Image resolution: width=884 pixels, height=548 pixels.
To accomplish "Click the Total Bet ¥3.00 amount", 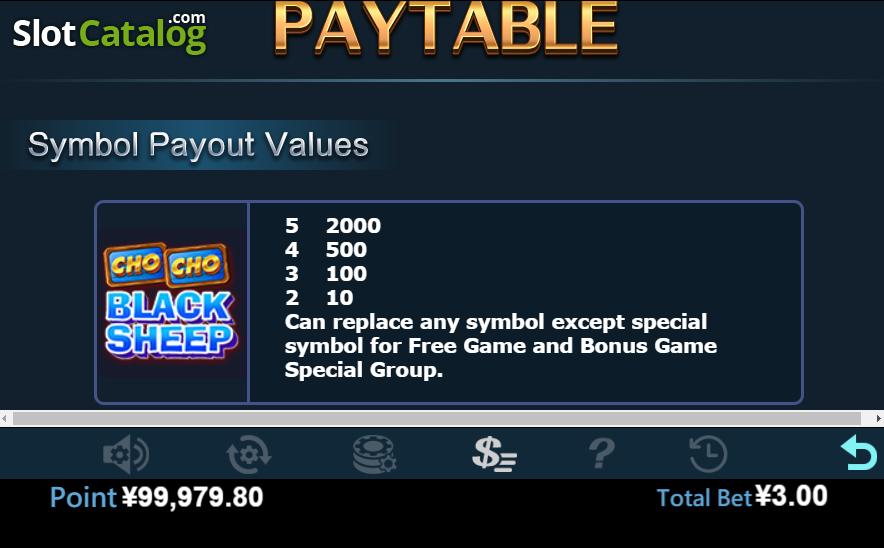I will coord(742,497).
